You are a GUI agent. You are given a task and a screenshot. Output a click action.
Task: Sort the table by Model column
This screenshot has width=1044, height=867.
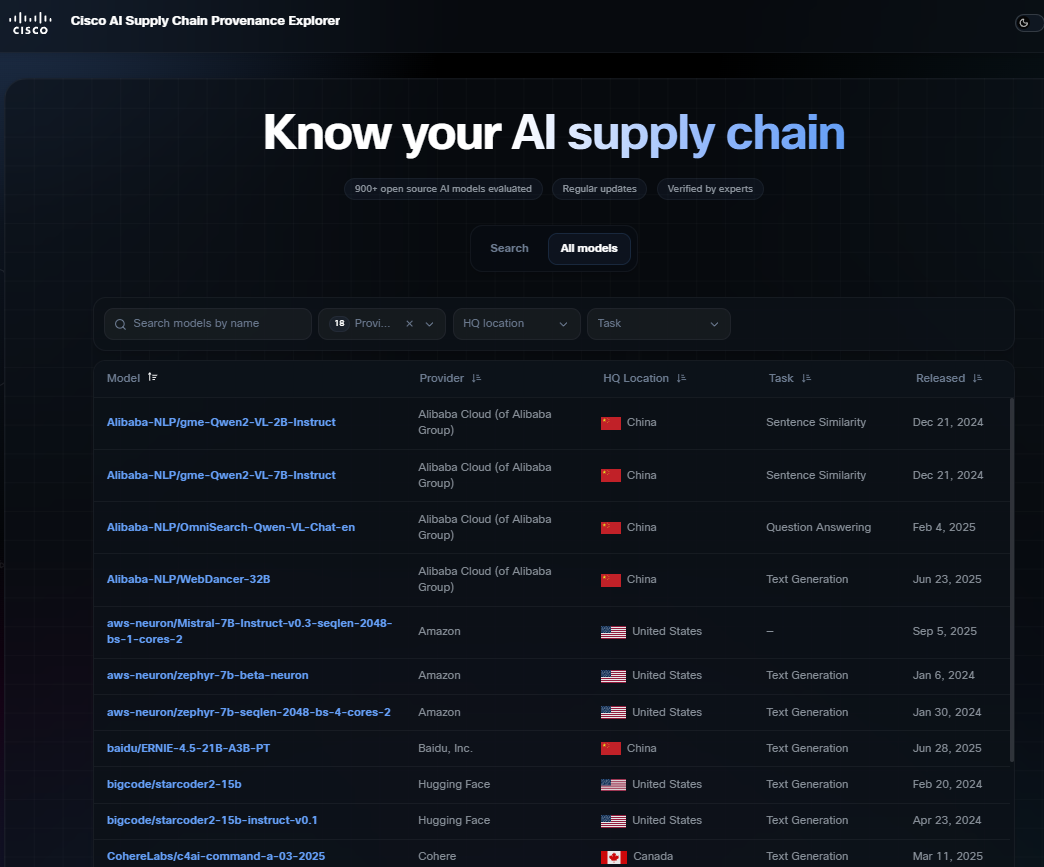[x=152, y=378]
